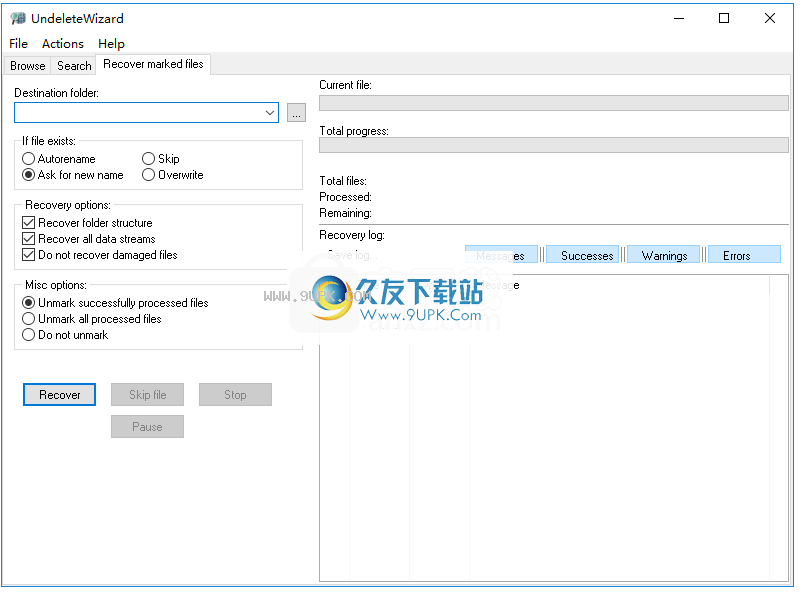Select the Recover marked files tab
This screenshot has height=597, width=800.
(x=153, y=64)
